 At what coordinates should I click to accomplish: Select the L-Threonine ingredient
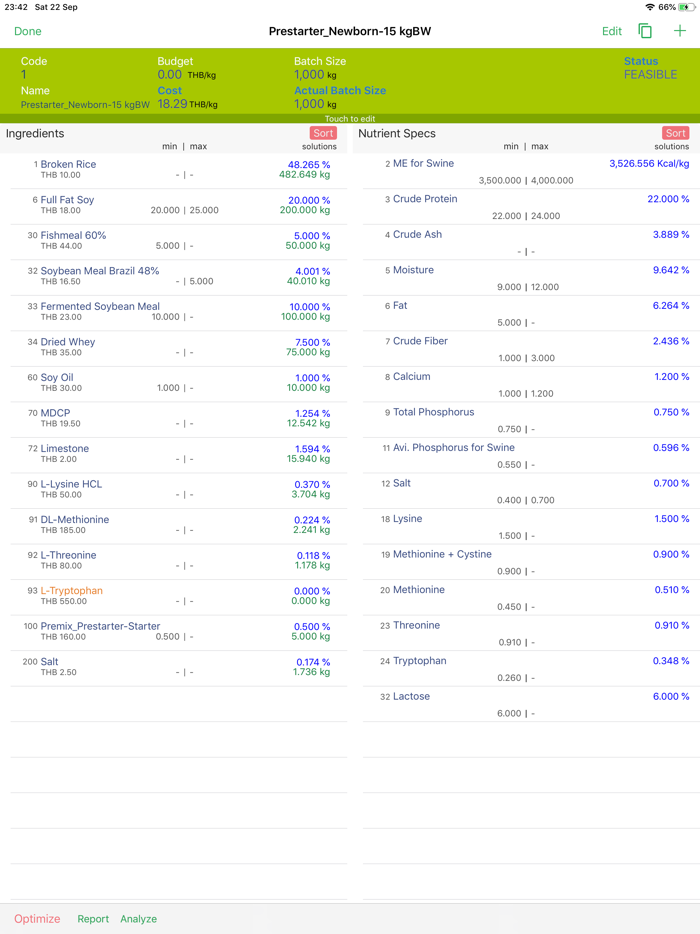click(x=179, y=561)
